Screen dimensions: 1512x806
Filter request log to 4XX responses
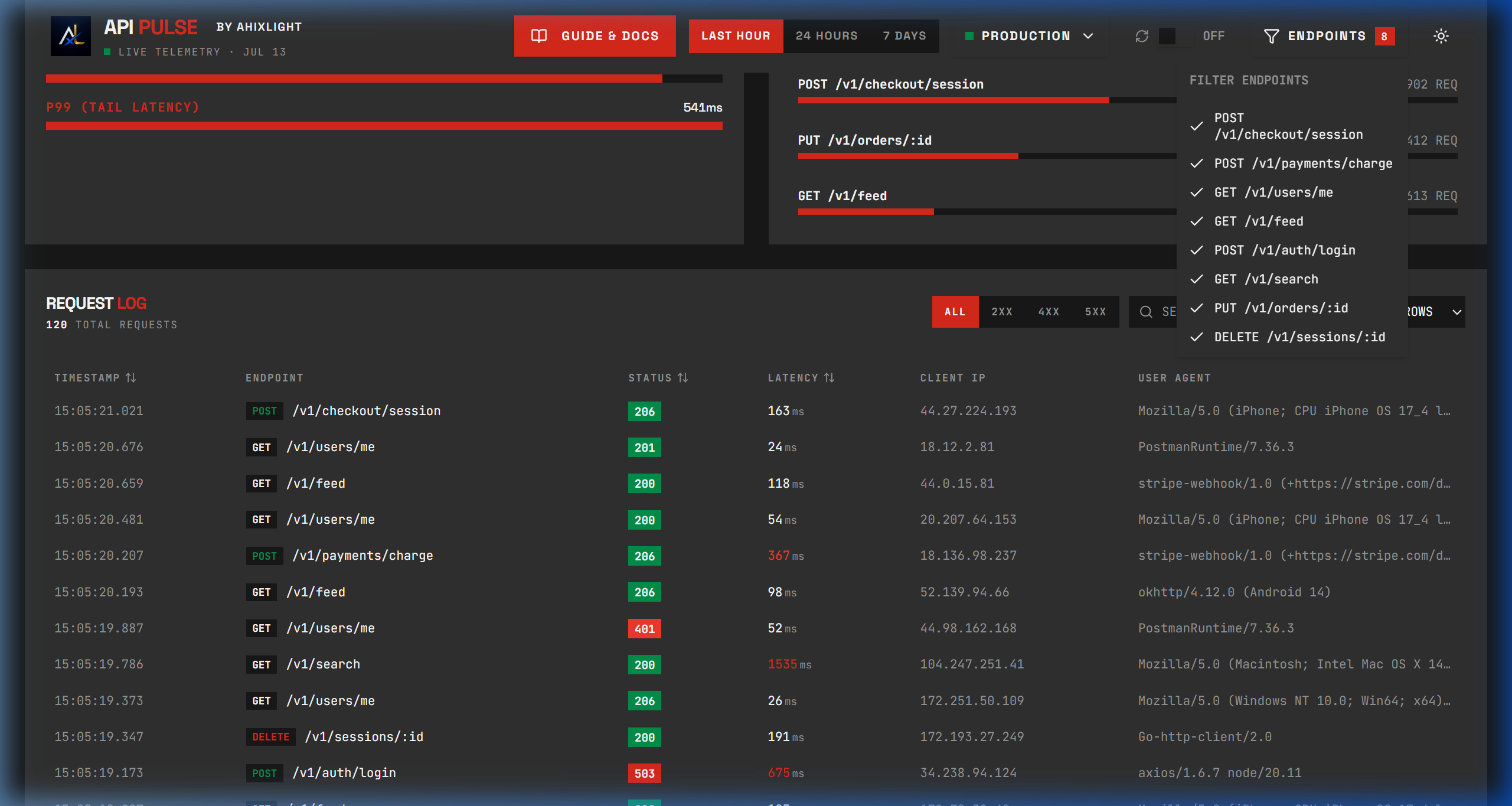1049,312
